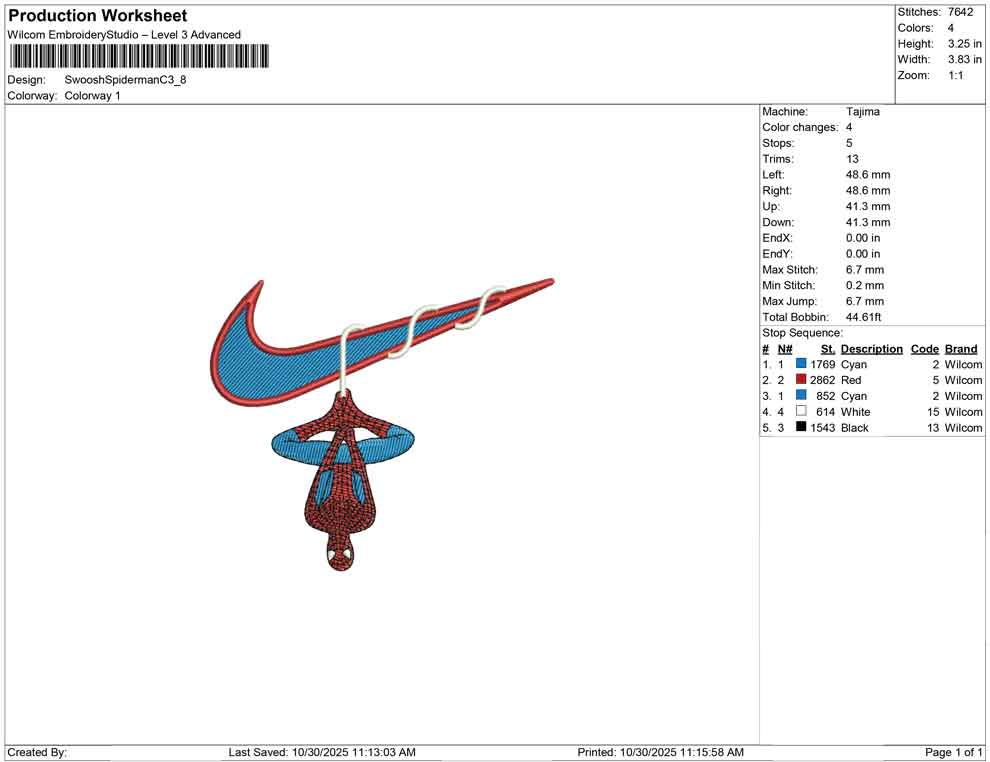Click the Cyan 852 swatch in row 3
The height and width of the screenshot is (762, 990).
click(799, 396)
